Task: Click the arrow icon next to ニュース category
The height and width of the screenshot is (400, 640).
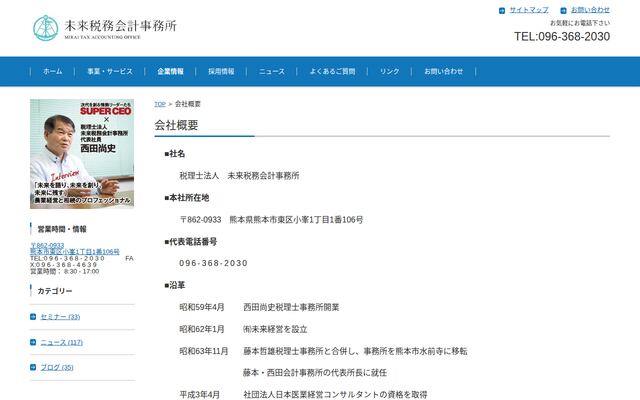Action: coord(33,342)
